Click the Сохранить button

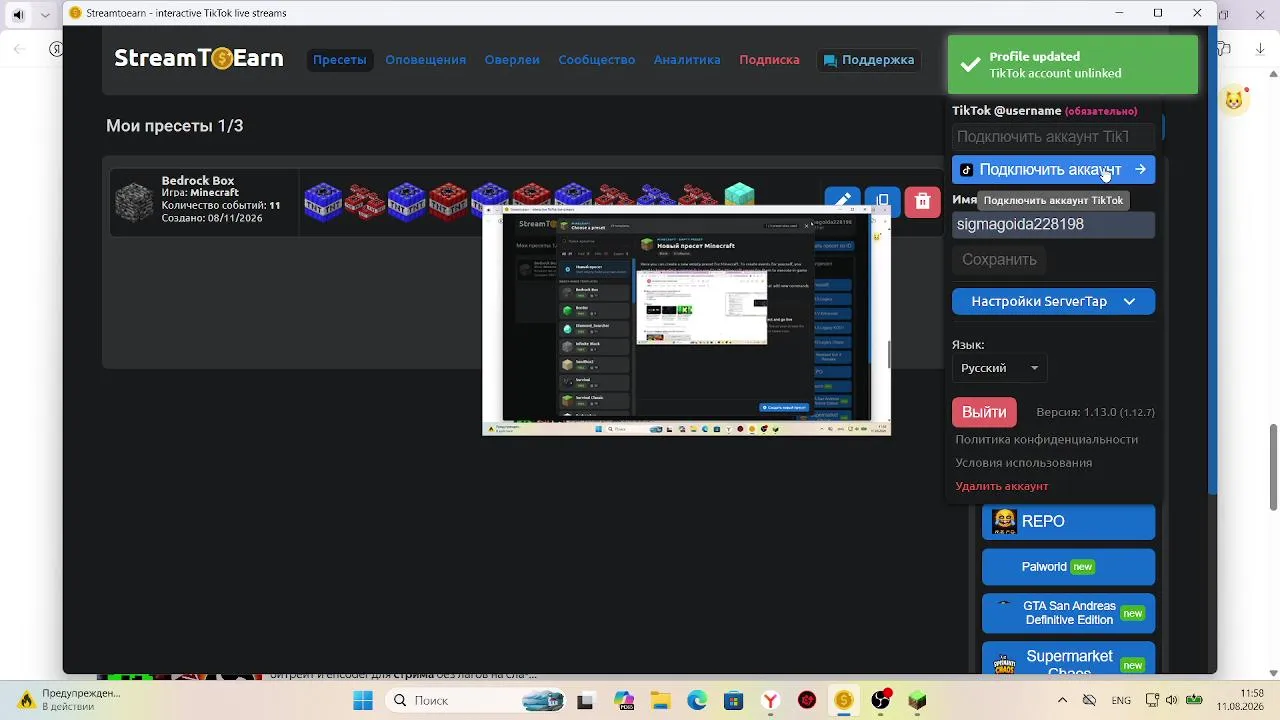click(999, 260)
